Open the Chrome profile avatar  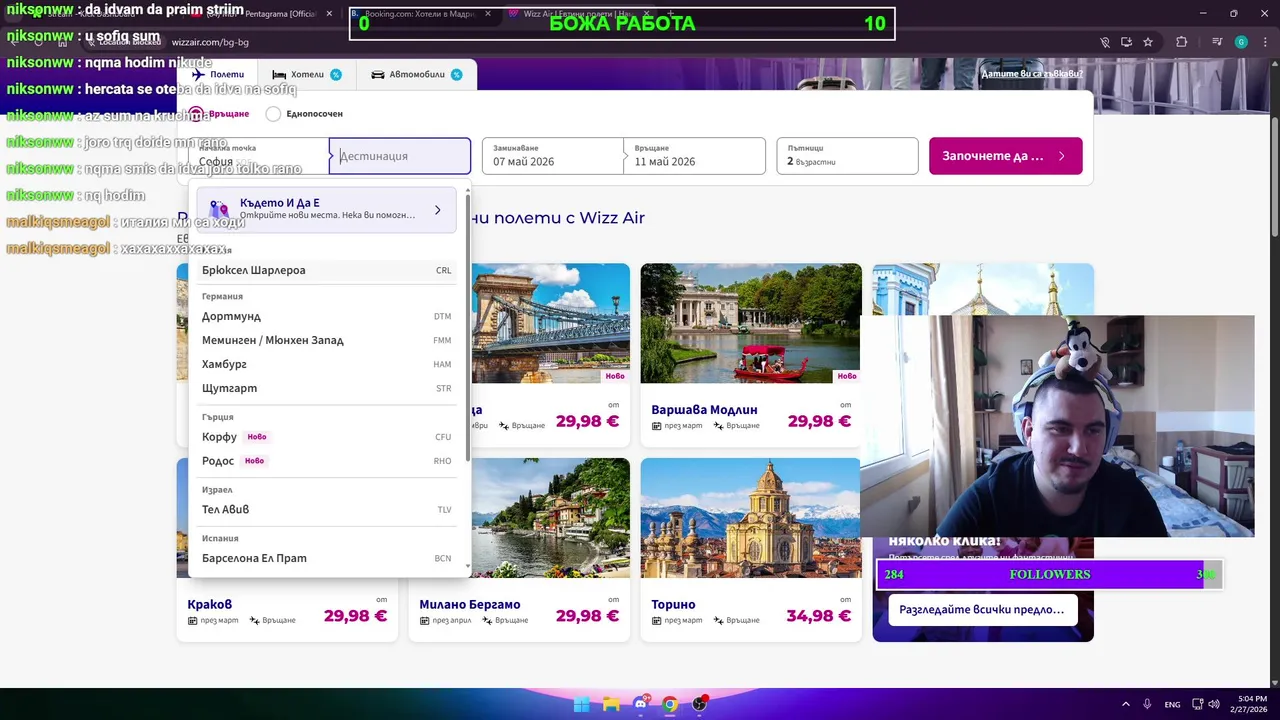click(1241, 42)
